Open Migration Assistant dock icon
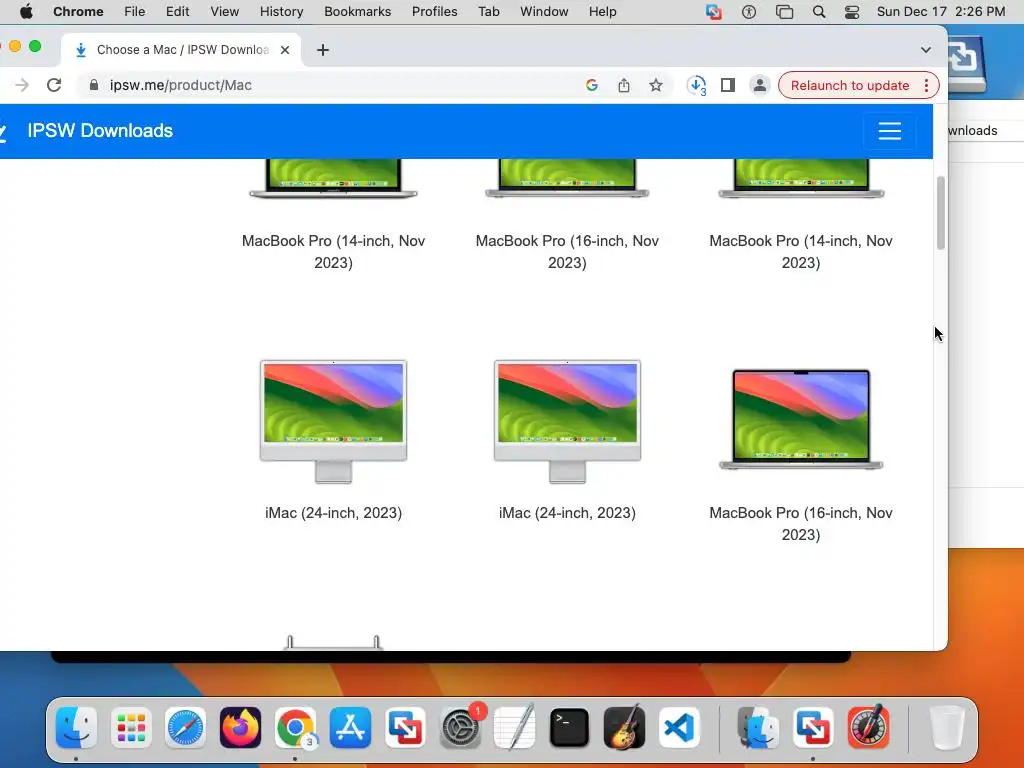This screenshot has width=1024, height=768. pyautogui.click(x=758, y=727)
